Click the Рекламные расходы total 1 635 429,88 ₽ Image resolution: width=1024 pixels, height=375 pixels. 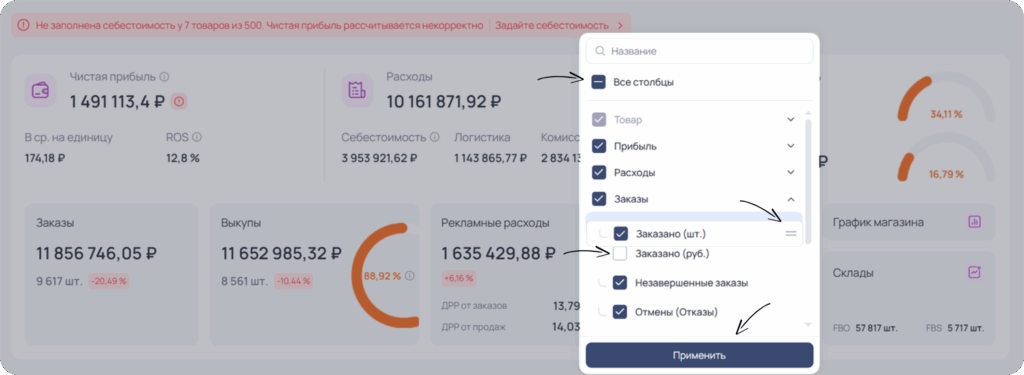tap(498, 253)
